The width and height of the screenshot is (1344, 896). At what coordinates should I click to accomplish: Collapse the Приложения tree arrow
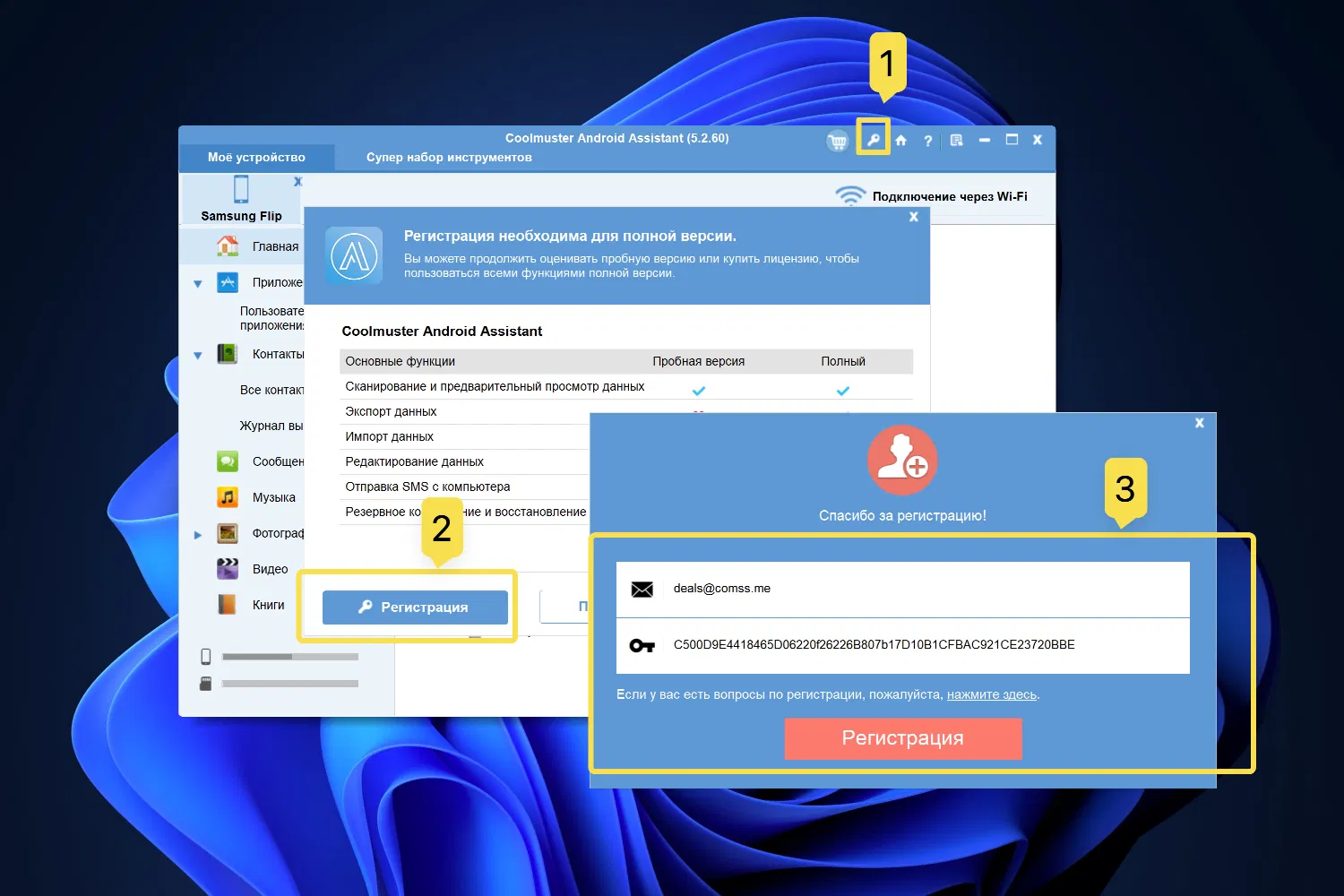click(x=198, y=284)
